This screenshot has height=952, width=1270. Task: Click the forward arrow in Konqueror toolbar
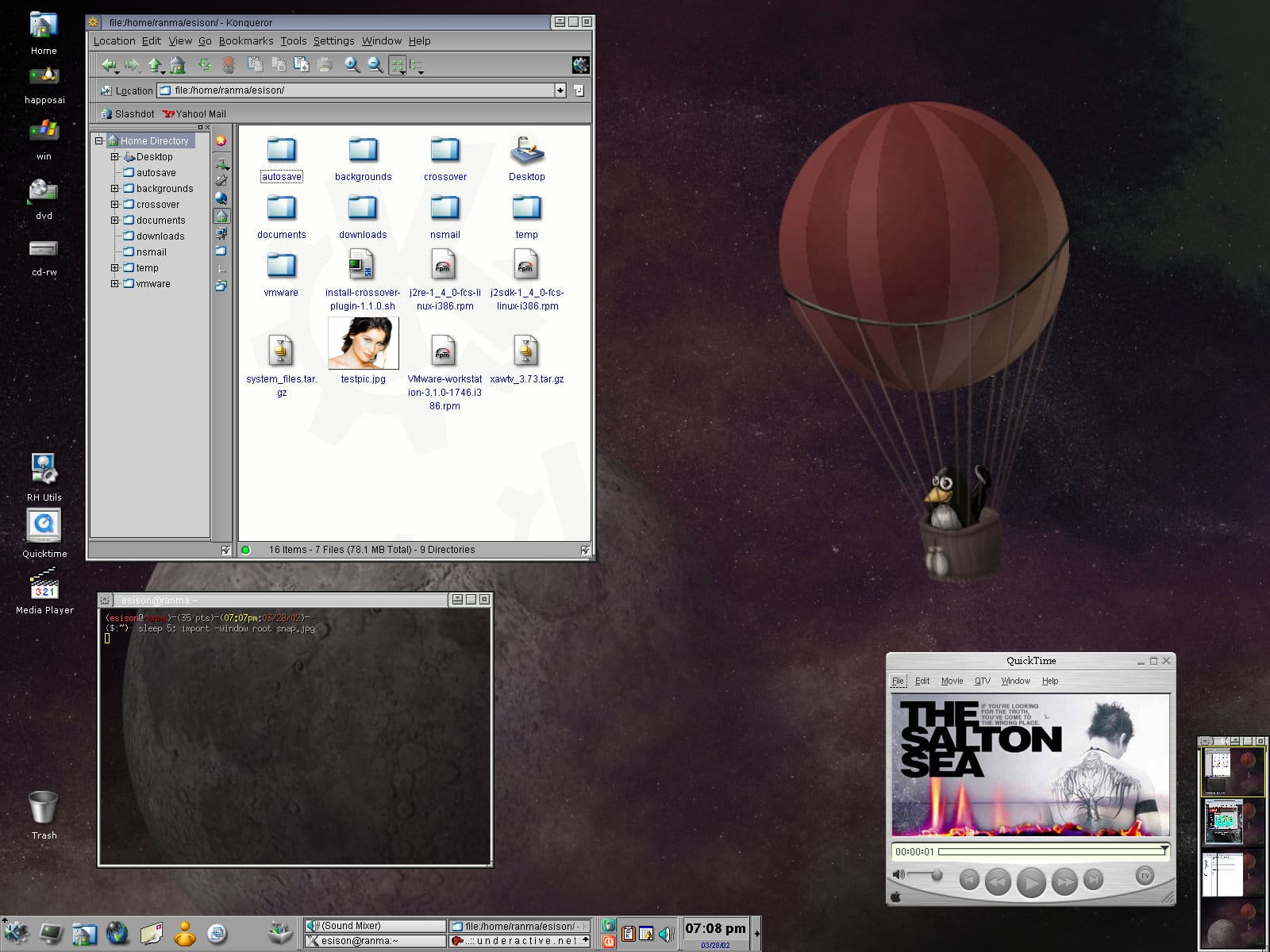click(132, 65)
